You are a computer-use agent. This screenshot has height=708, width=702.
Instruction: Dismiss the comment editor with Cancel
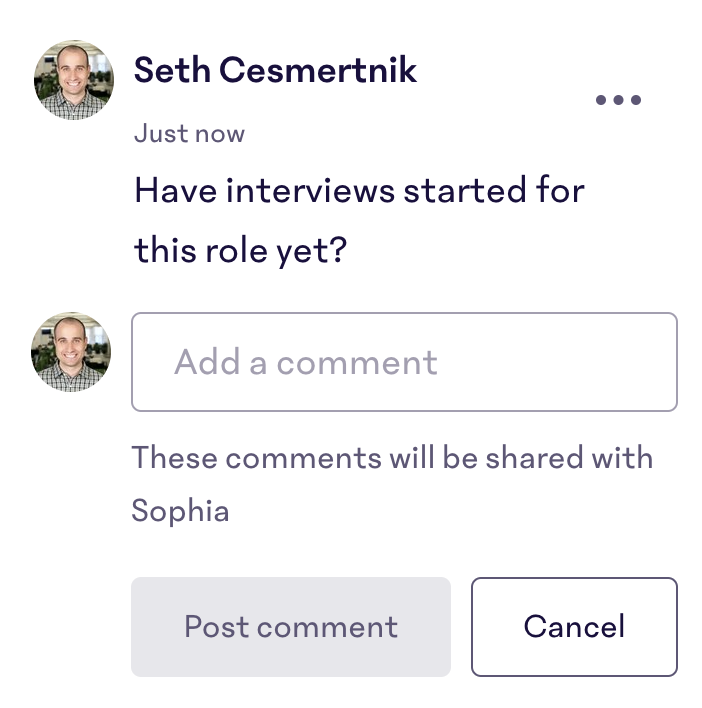[x=574, y=627]
